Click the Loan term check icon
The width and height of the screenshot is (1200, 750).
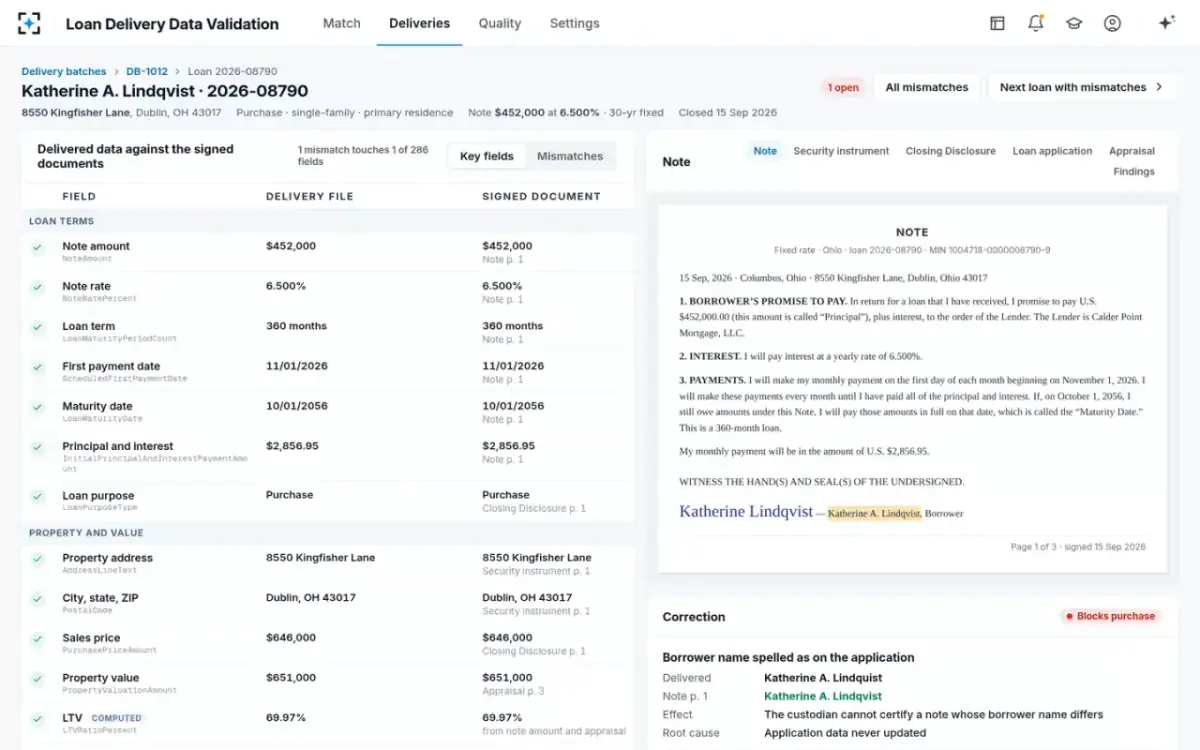[37, 327]
